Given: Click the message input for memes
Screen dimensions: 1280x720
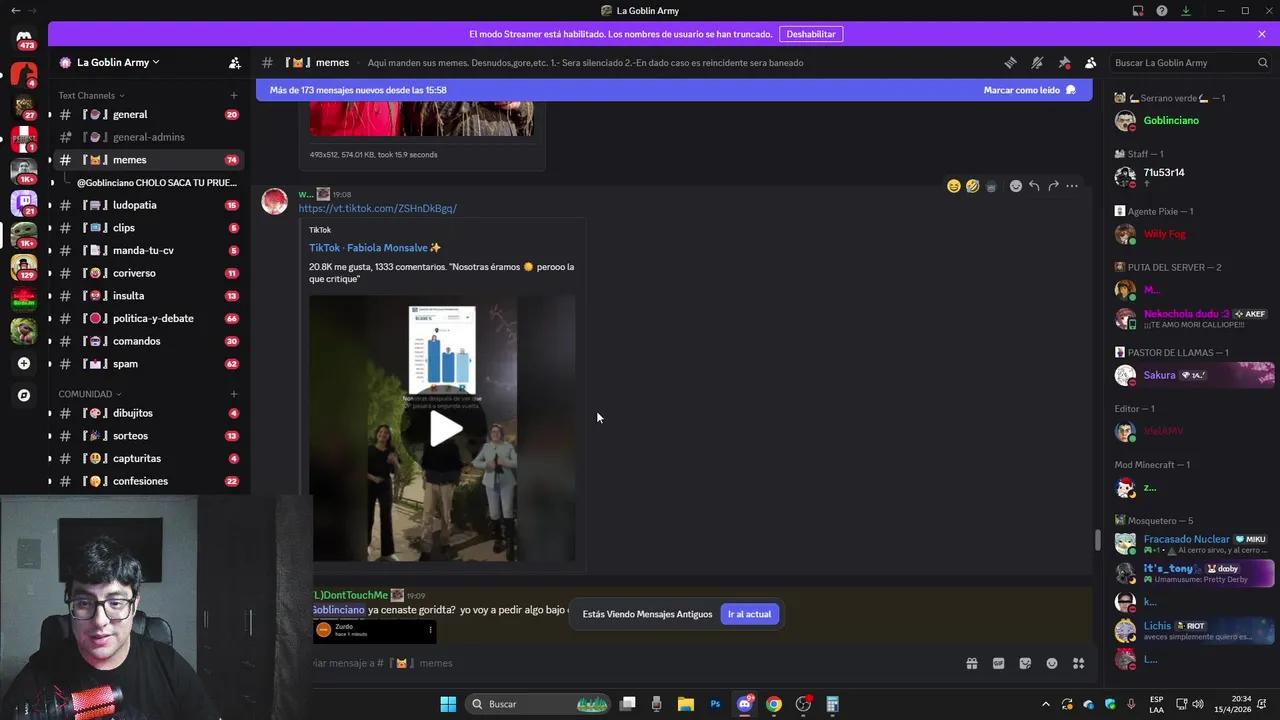Looking at the screenshot, I should coord(630,663).
